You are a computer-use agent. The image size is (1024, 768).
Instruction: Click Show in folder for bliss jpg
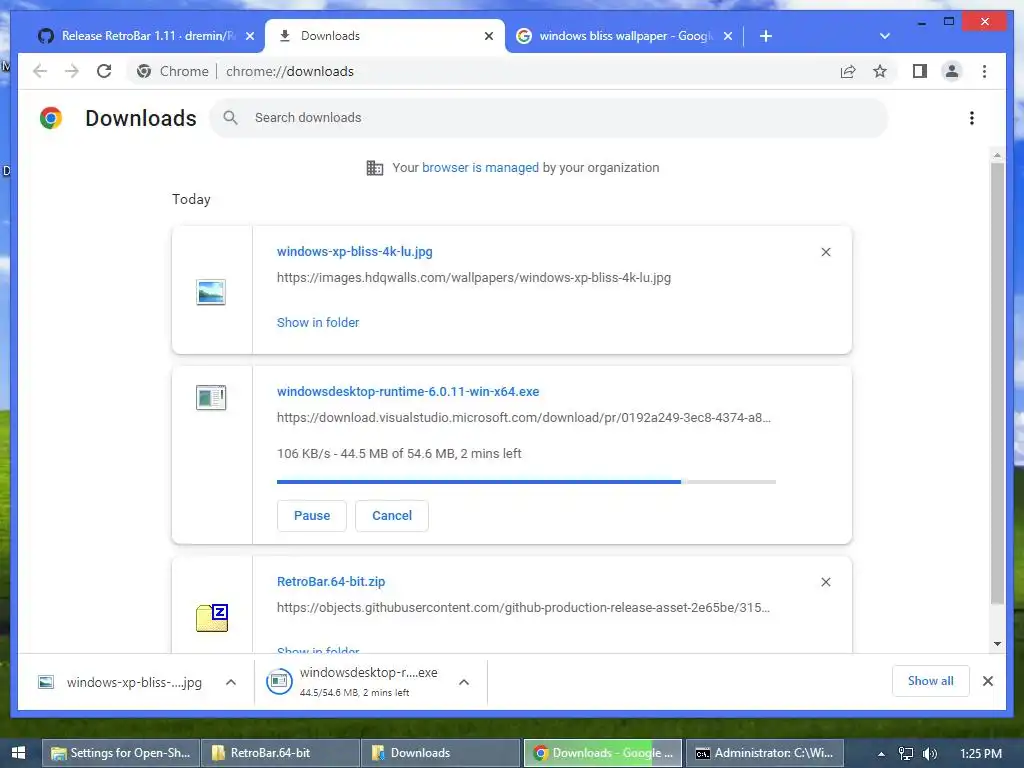318,323
